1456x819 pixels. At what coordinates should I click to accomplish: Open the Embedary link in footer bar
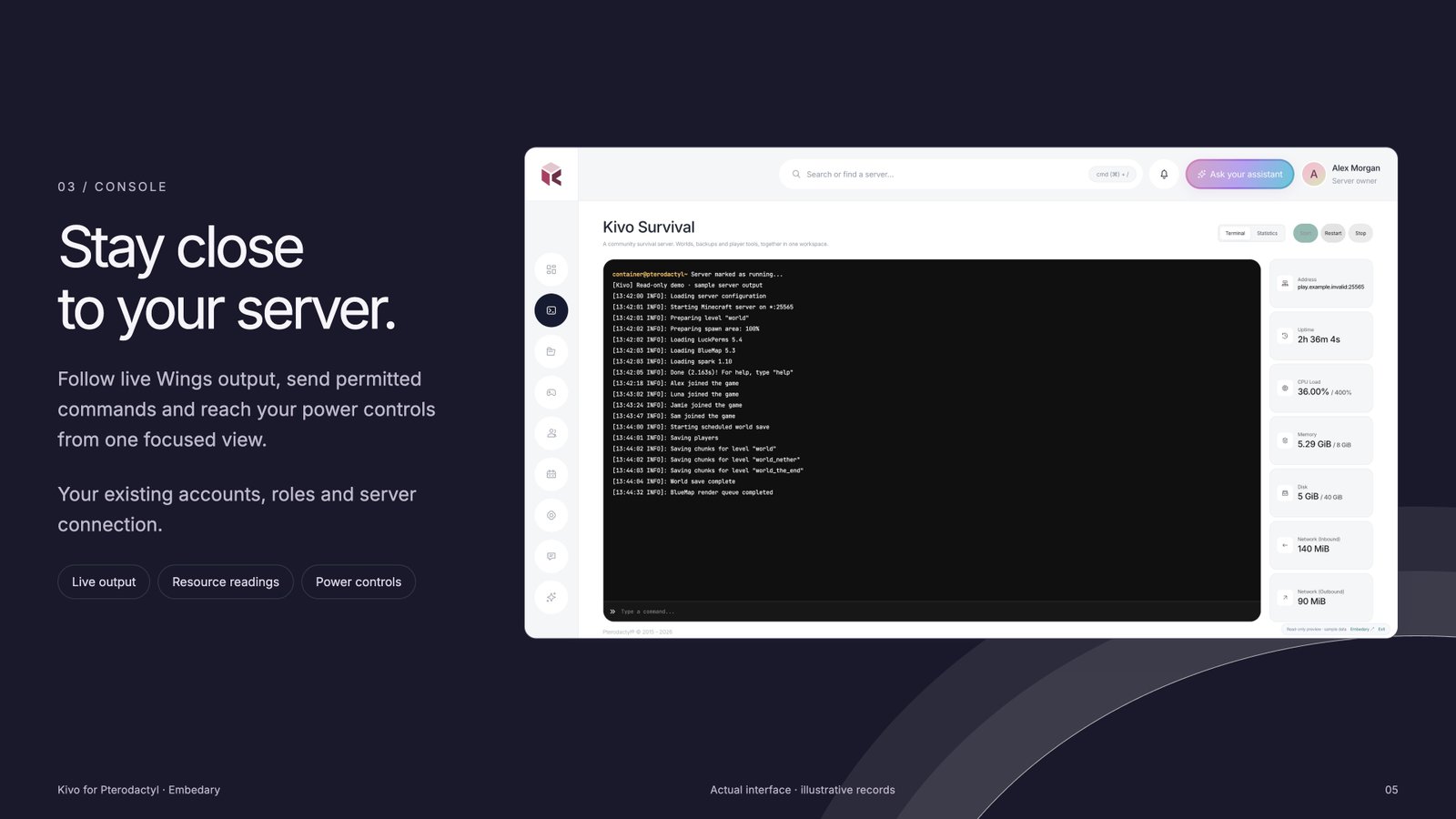[x=1361, y=629]
